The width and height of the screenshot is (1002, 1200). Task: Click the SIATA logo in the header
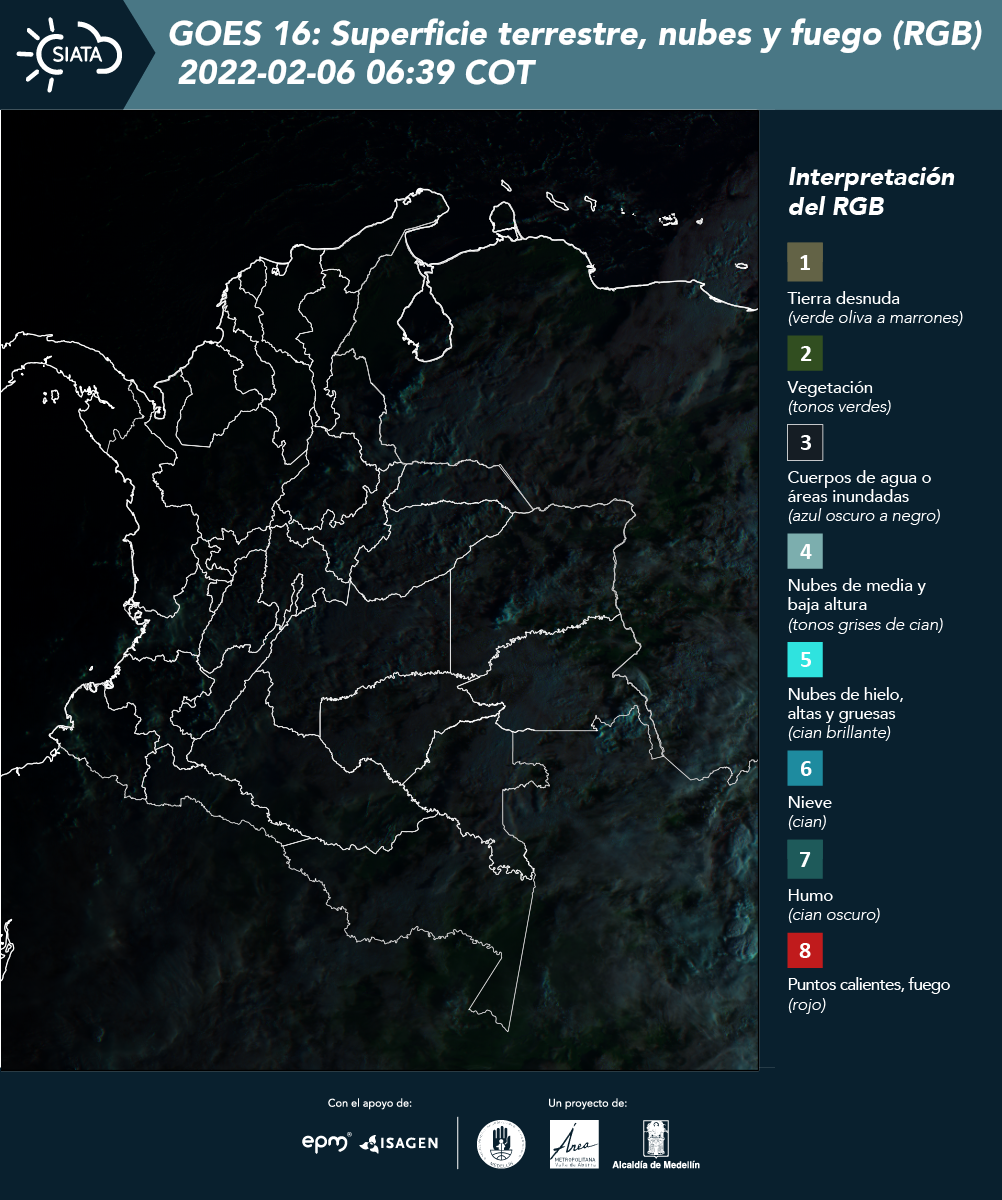click(x=70, y=54)
